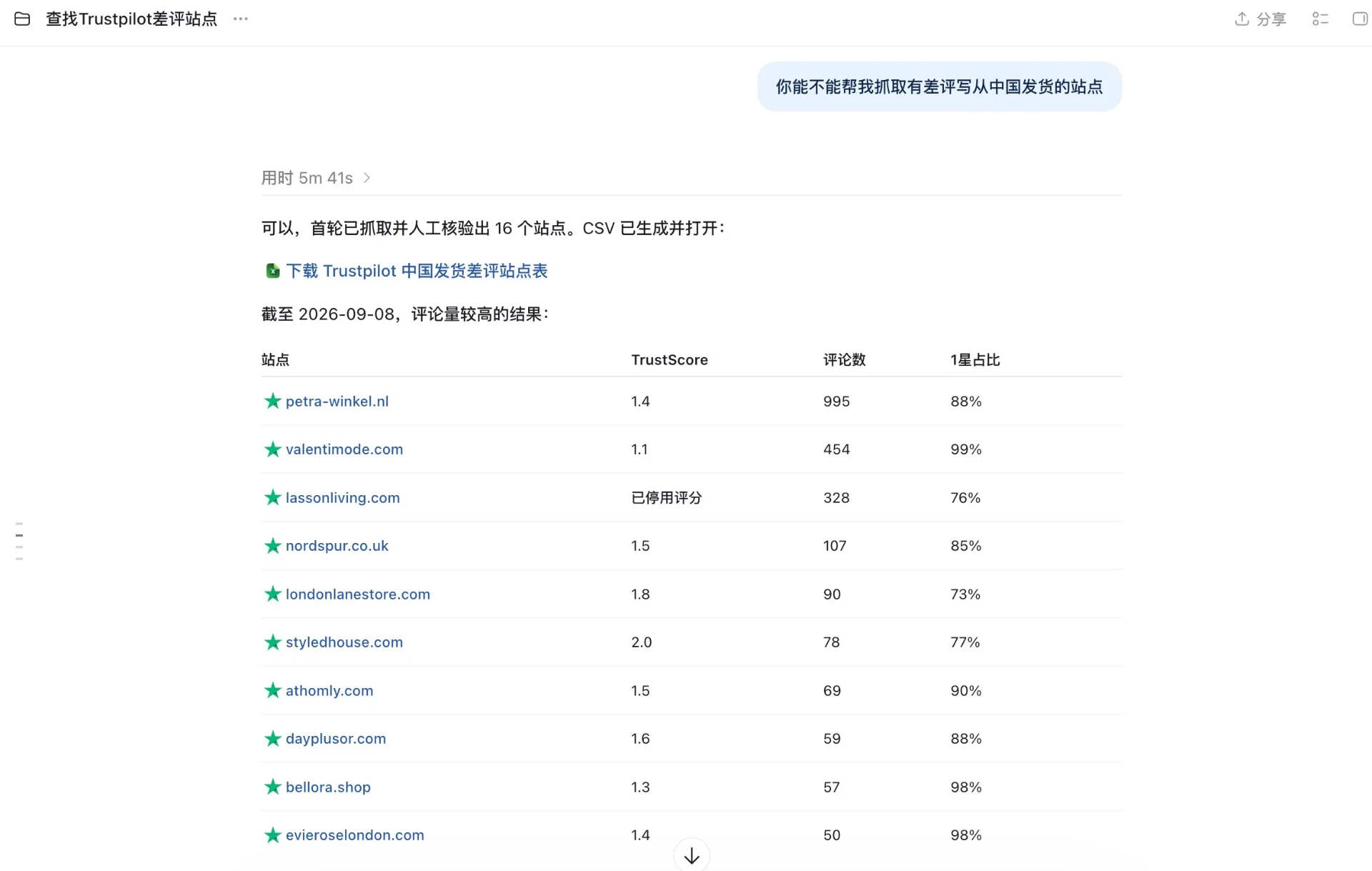
Task: Click the 1.8 TrustScore for londonlanestore.com
Action: [x=641, y=594]
